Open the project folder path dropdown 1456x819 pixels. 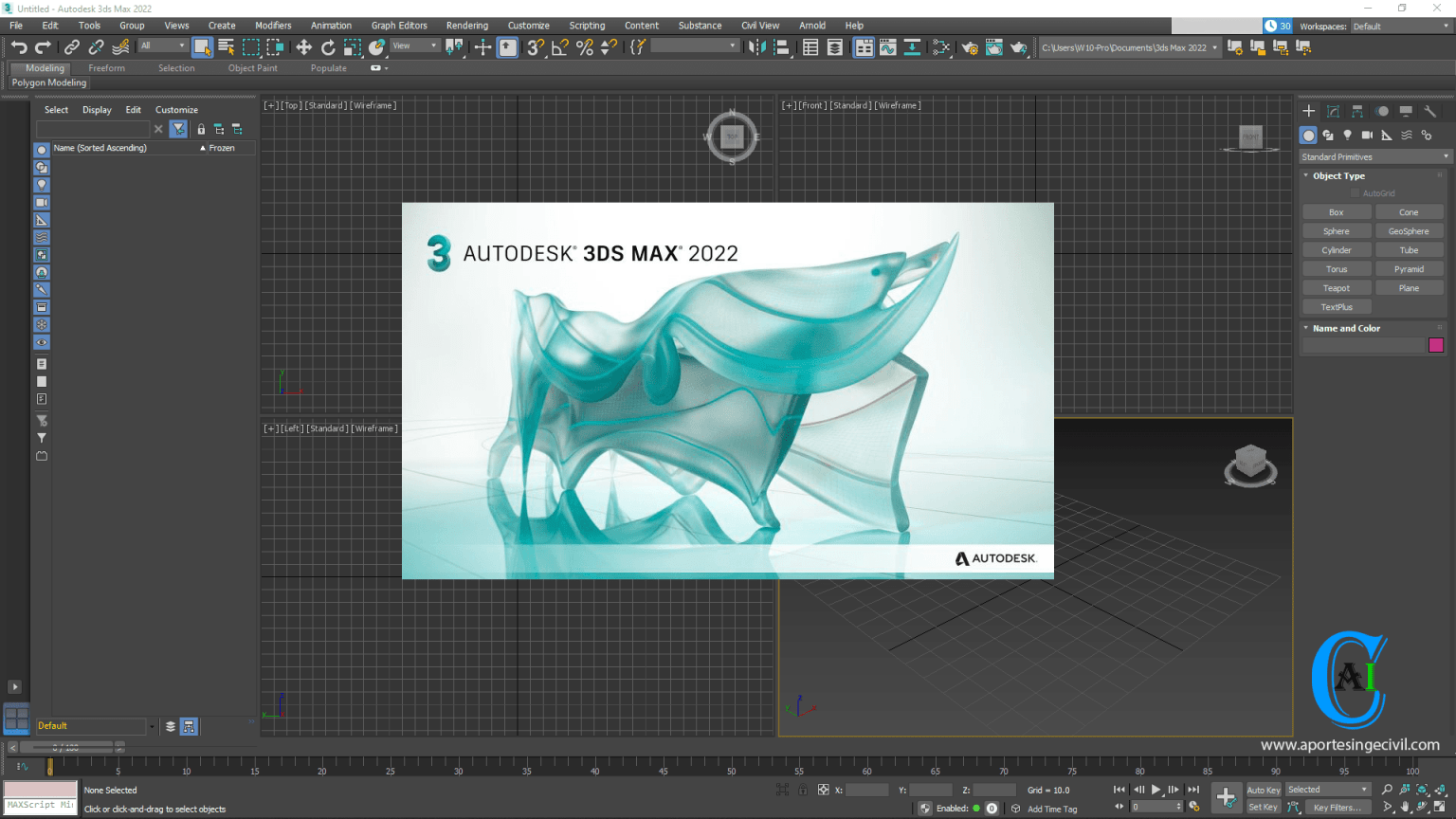tap(1129, 47)
